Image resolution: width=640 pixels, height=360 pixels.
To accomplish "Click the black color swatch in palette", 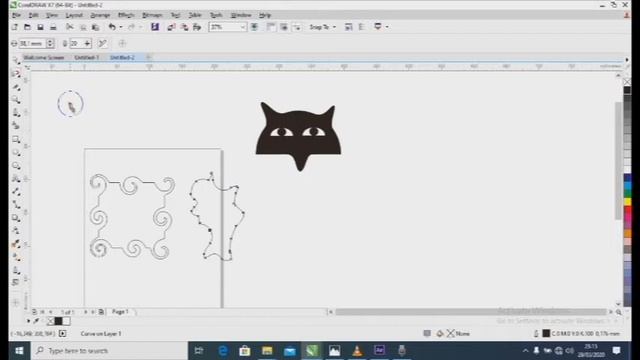I will pos(627,90).
